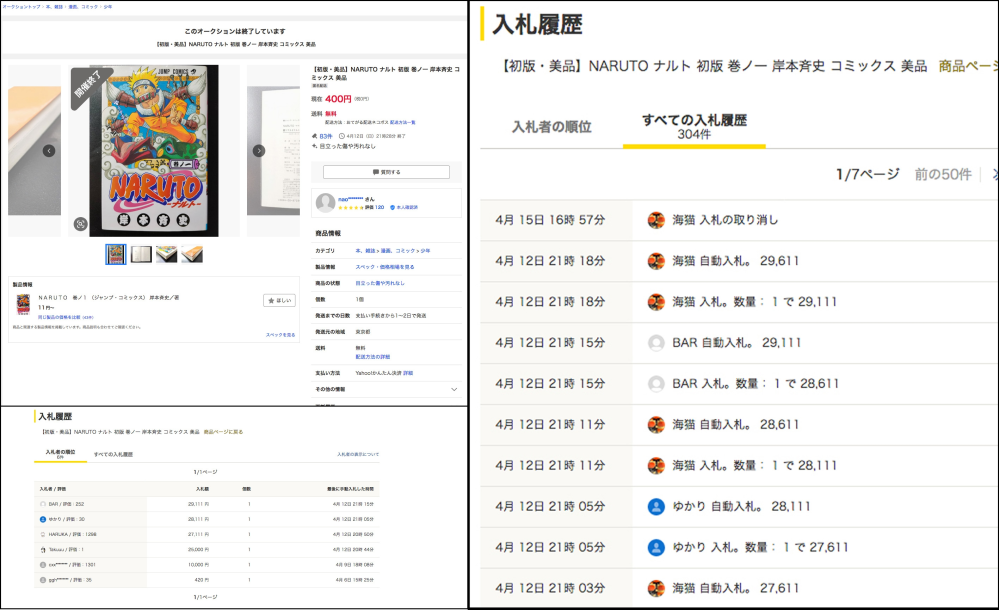Click the ほしい star button

(280, 300)
